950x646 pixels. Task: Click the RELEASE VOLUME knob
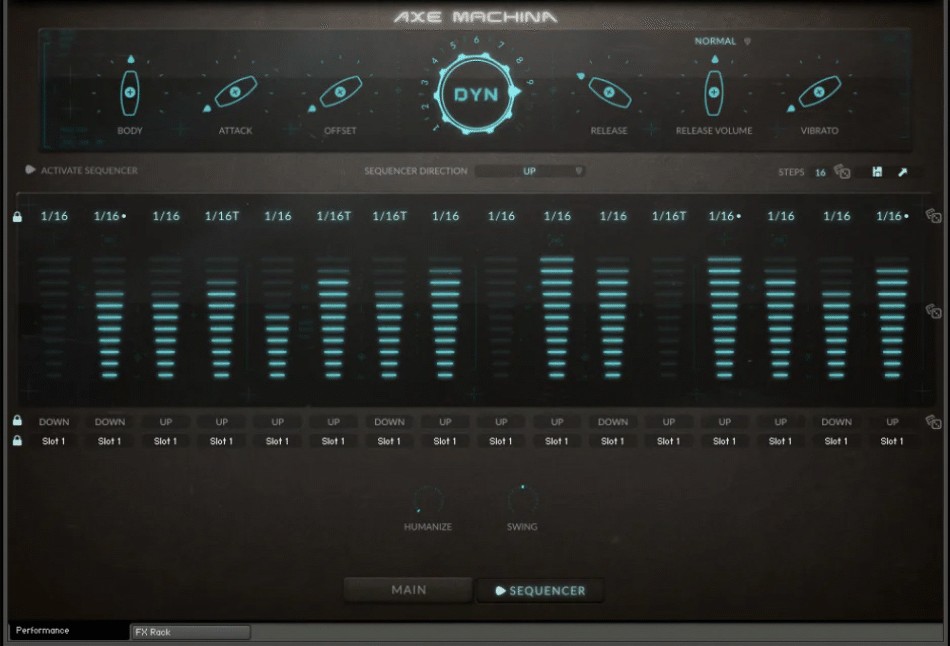pyautogui.click(x=714, y=92)
